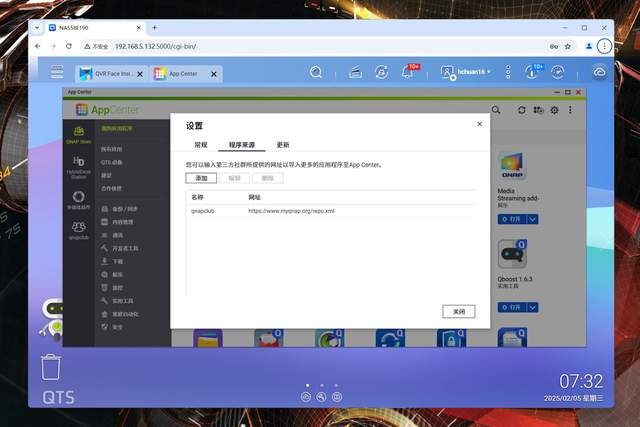The width and height of the screenshot is (640, 427).
Task: Open the QNAP Store sidebar icon
Action: 78,134
